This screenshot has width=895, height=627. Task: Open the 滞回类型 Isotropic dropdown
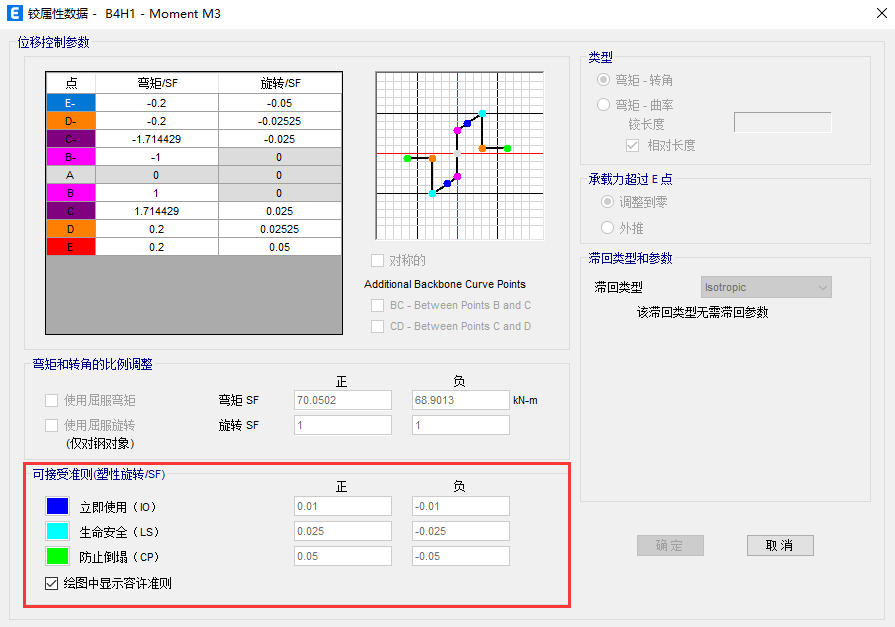click(766, 287)
